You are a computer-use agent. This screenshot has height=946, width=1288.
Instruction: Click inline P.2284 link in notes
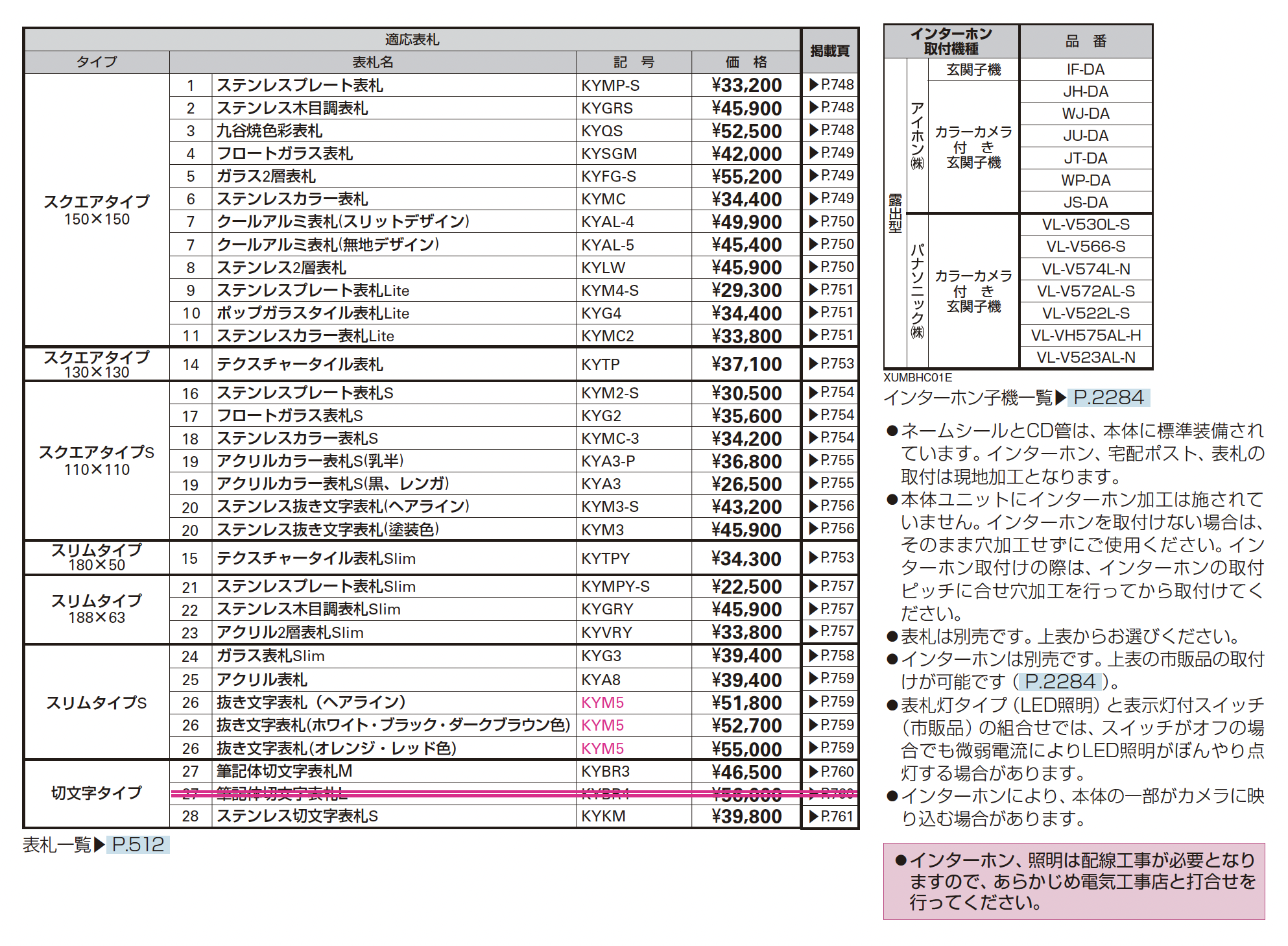click(1060, 682)
